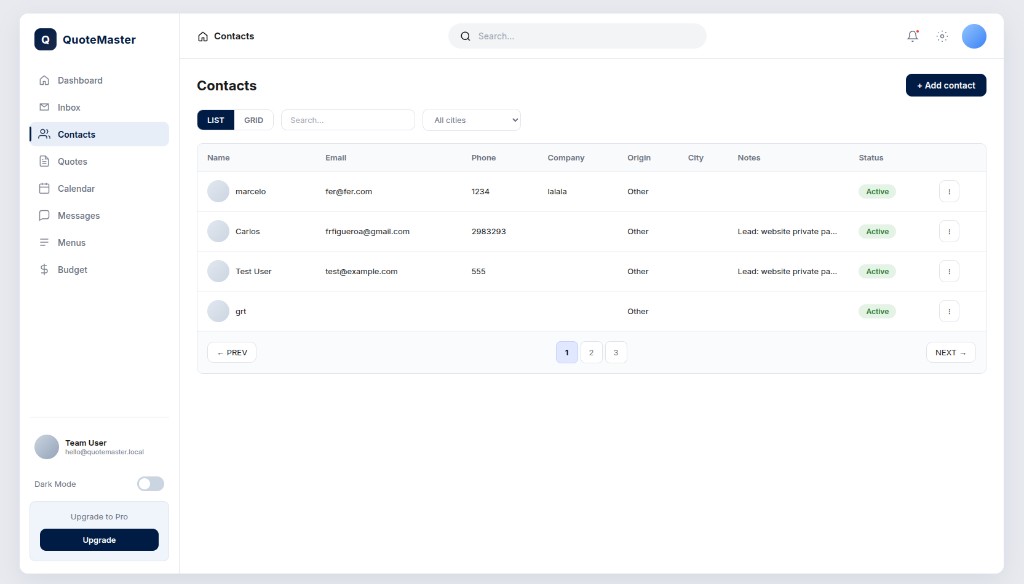This screenshot has width=1024, height=584.
Task: Toggle the Dark Mode switch
Action: pyautogui.click(x=150, y=484)
